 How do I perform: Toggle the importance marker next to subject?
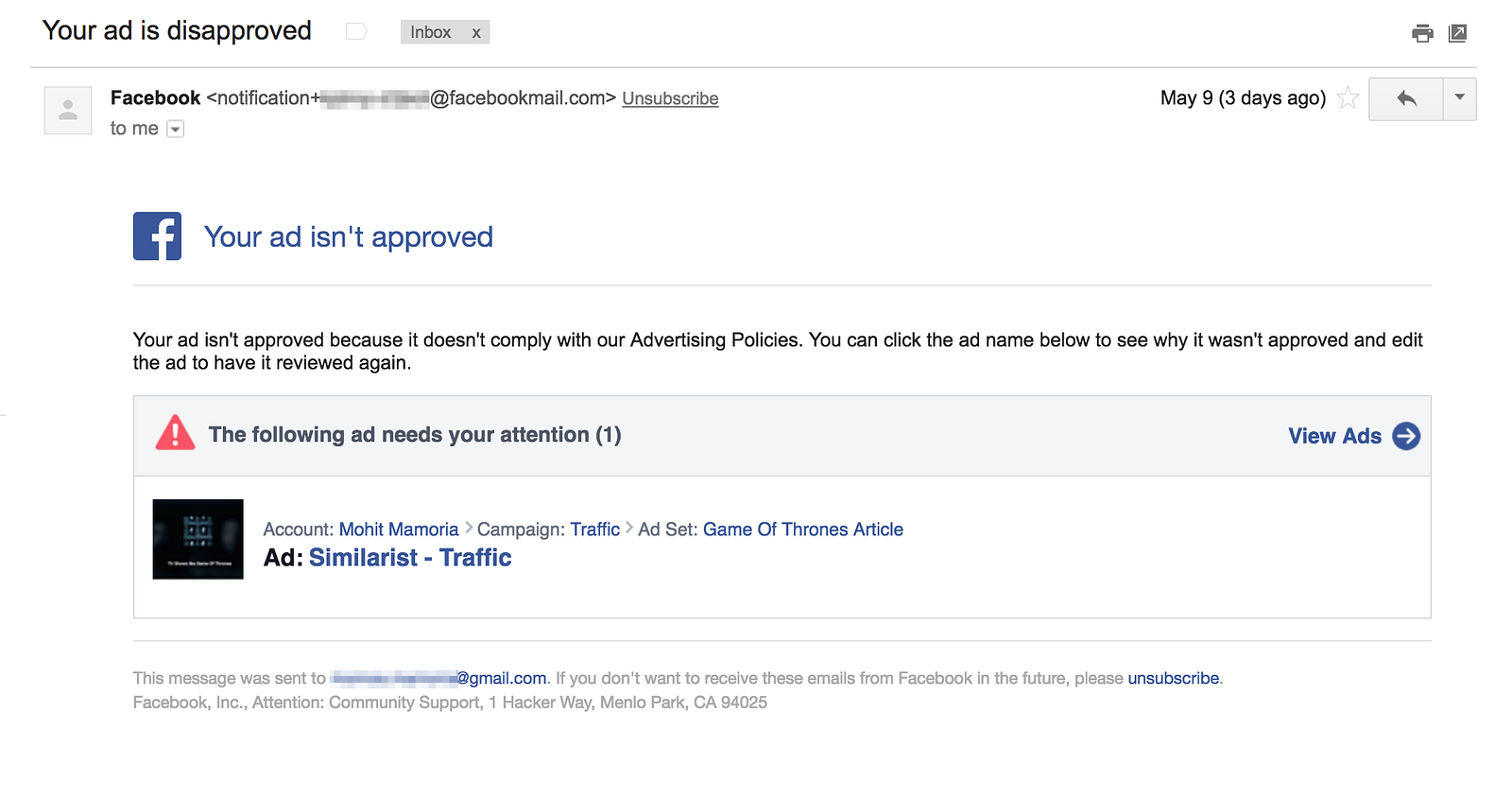click(356, 32)
